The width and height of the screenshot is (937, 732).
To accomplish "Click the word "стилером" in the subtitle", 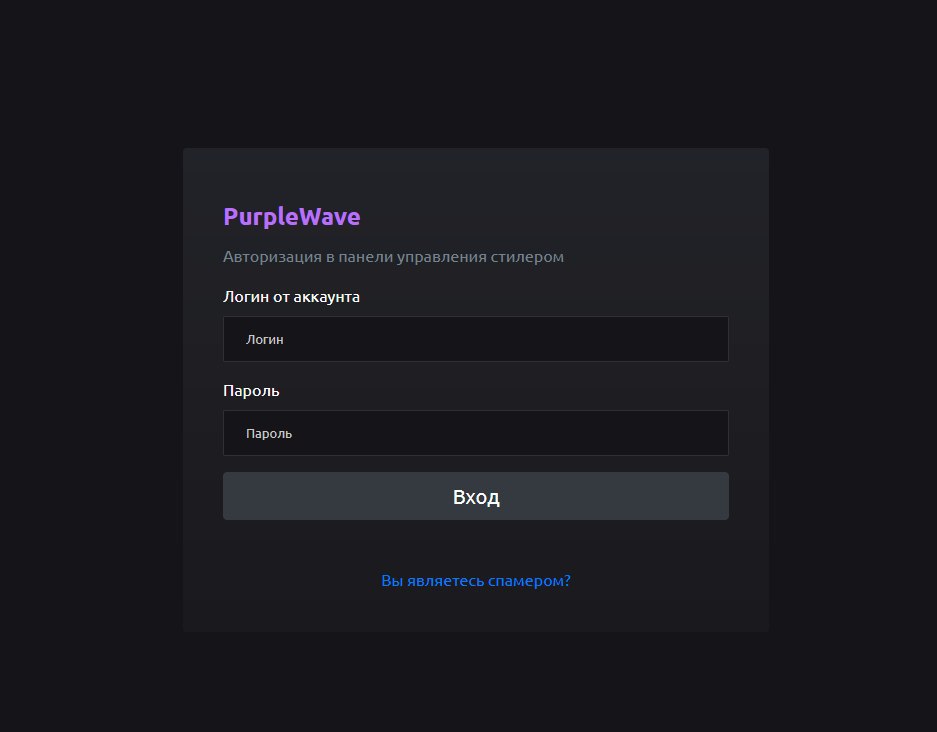I will click(527, 257).
